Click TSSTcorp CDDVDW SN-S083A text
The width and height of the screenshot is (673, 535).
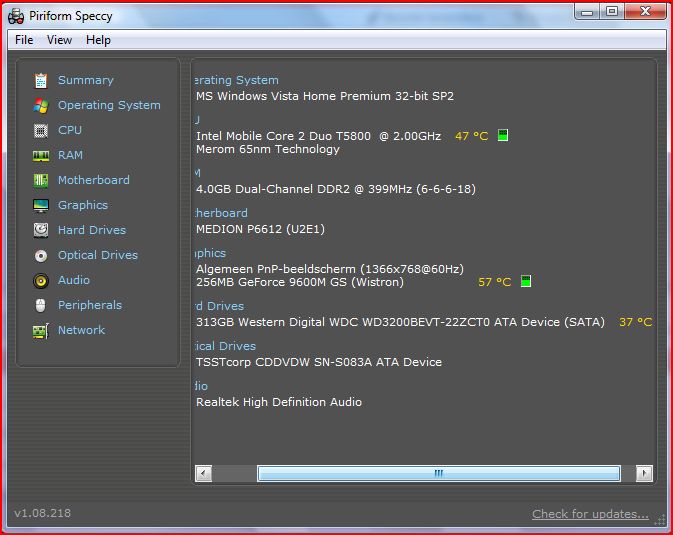click(x=319, y=362)
